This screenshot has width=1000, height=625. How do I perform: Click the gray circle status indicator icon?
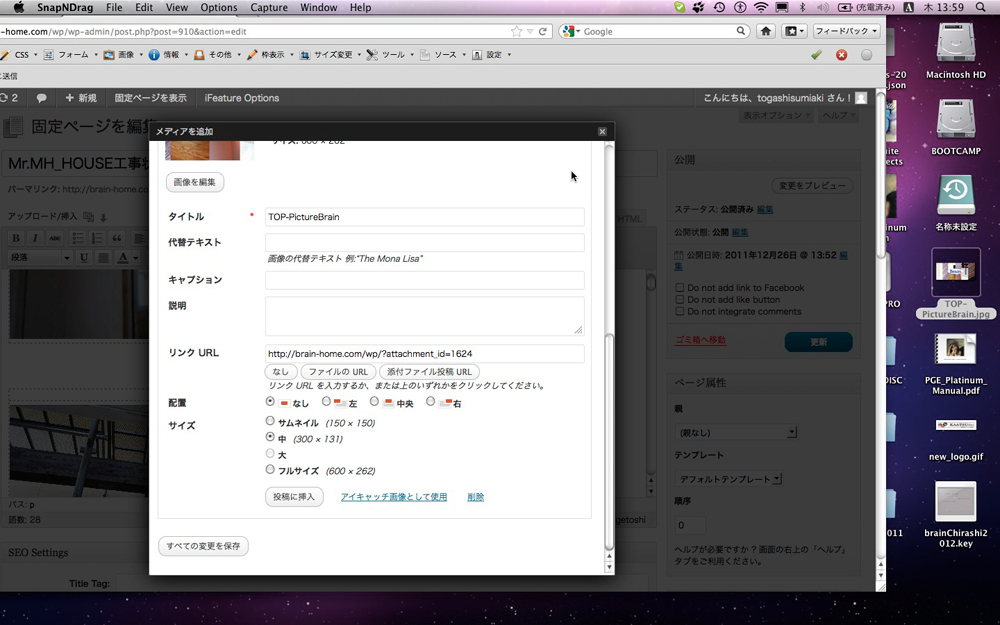point(866,55)
